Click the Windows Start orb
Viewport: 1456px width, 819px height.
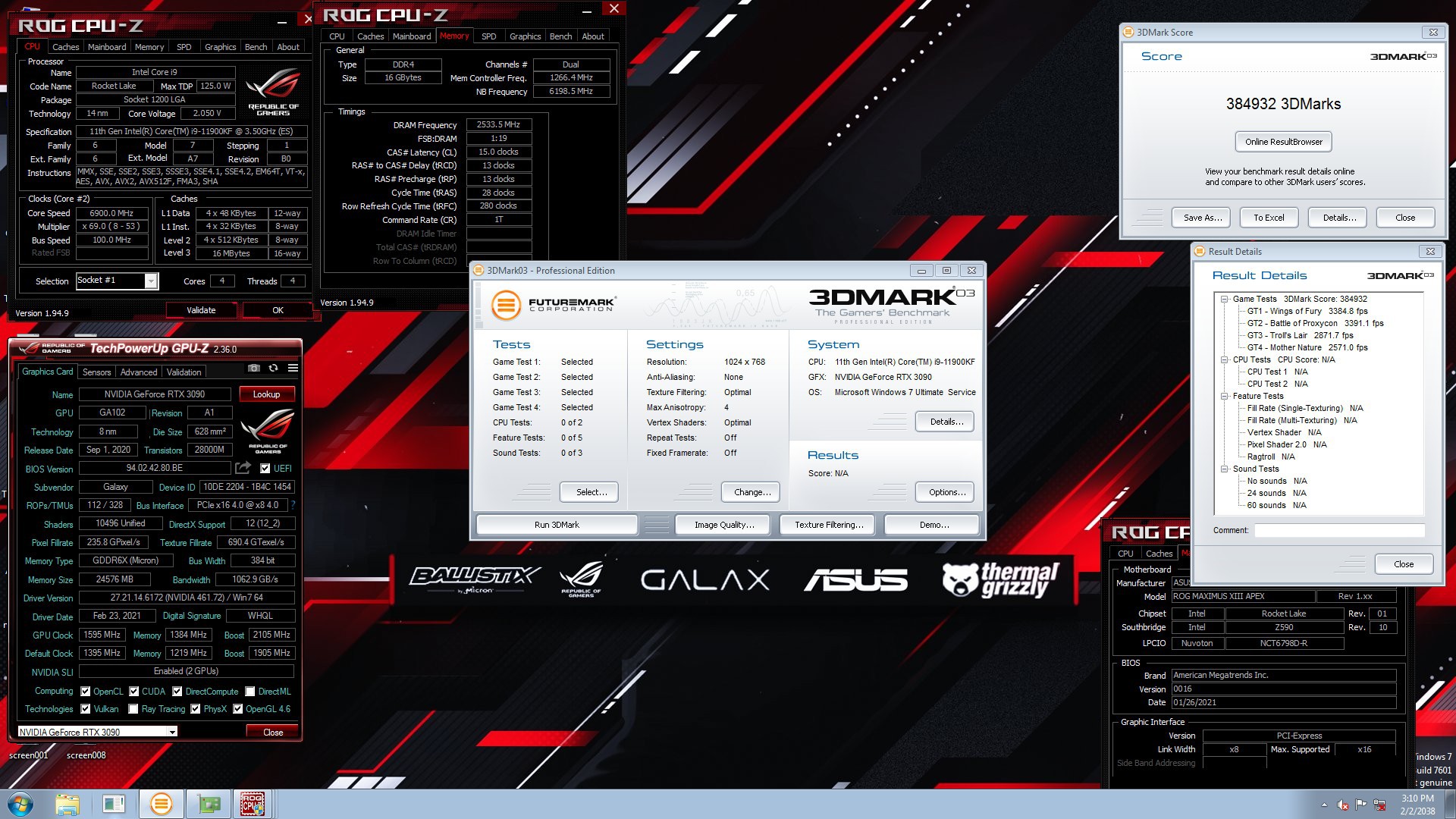click(x=20, y=804)
